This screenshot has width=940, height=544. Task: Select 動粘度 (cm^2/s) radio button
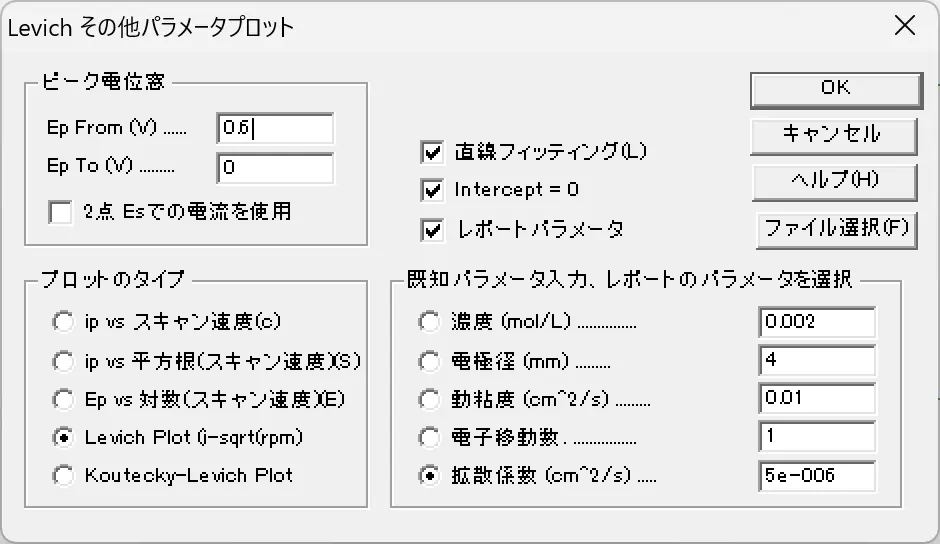[x=429, y=399]
